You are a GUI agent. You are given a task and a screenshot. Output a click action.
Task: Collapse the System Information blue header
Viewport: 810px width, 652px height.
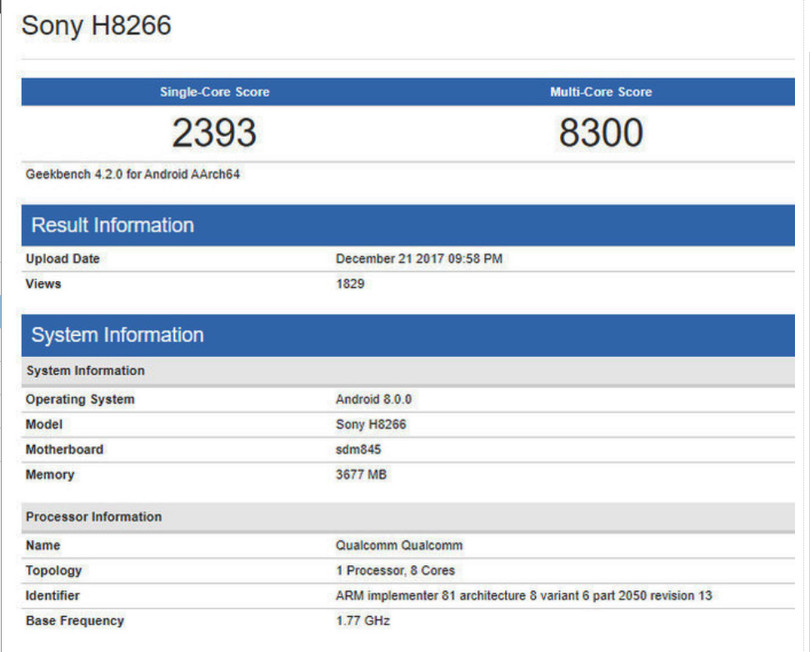(117, 334)
